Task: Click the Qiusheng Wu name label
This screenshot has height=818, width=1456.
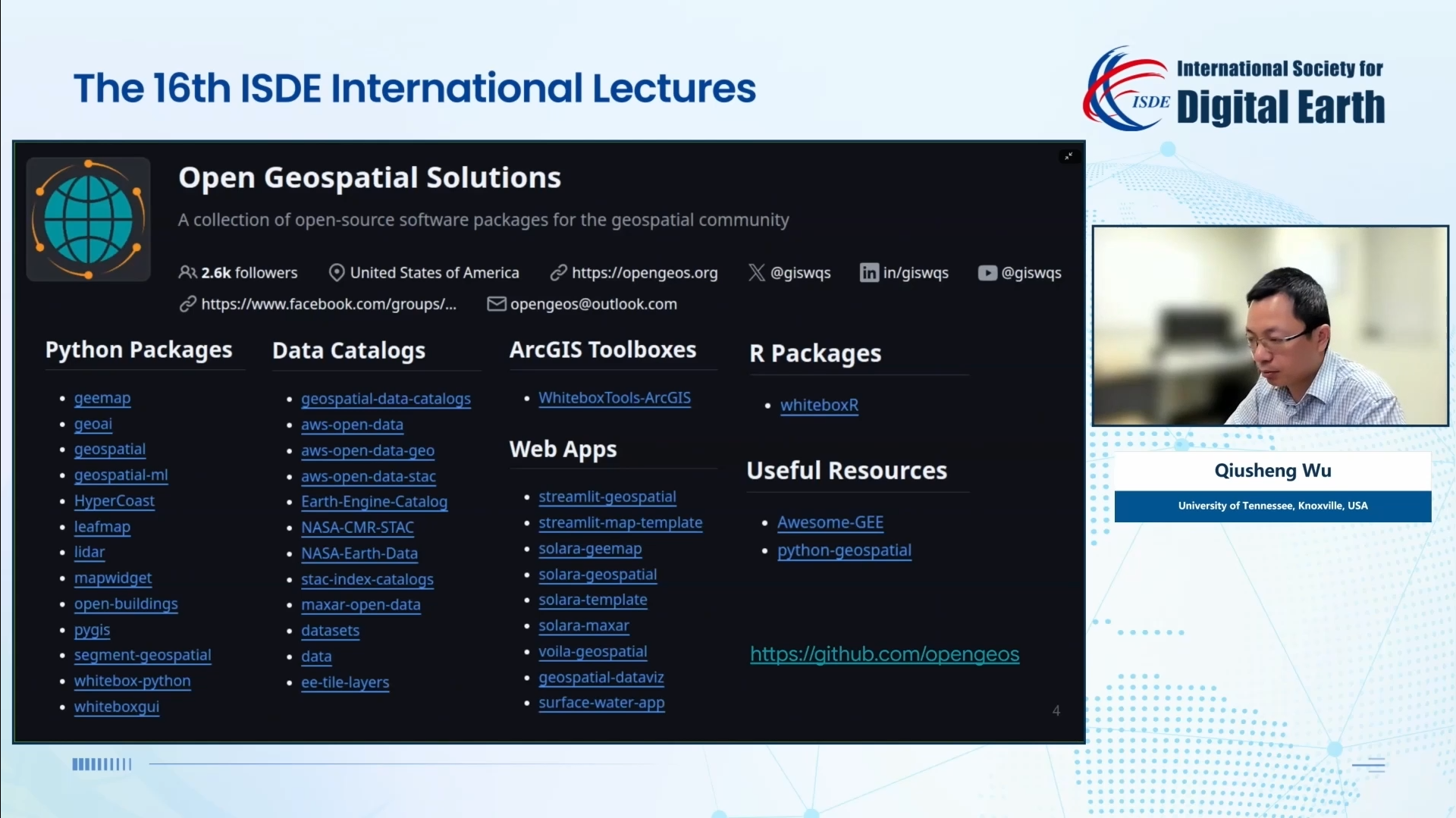Action: 1273,471
